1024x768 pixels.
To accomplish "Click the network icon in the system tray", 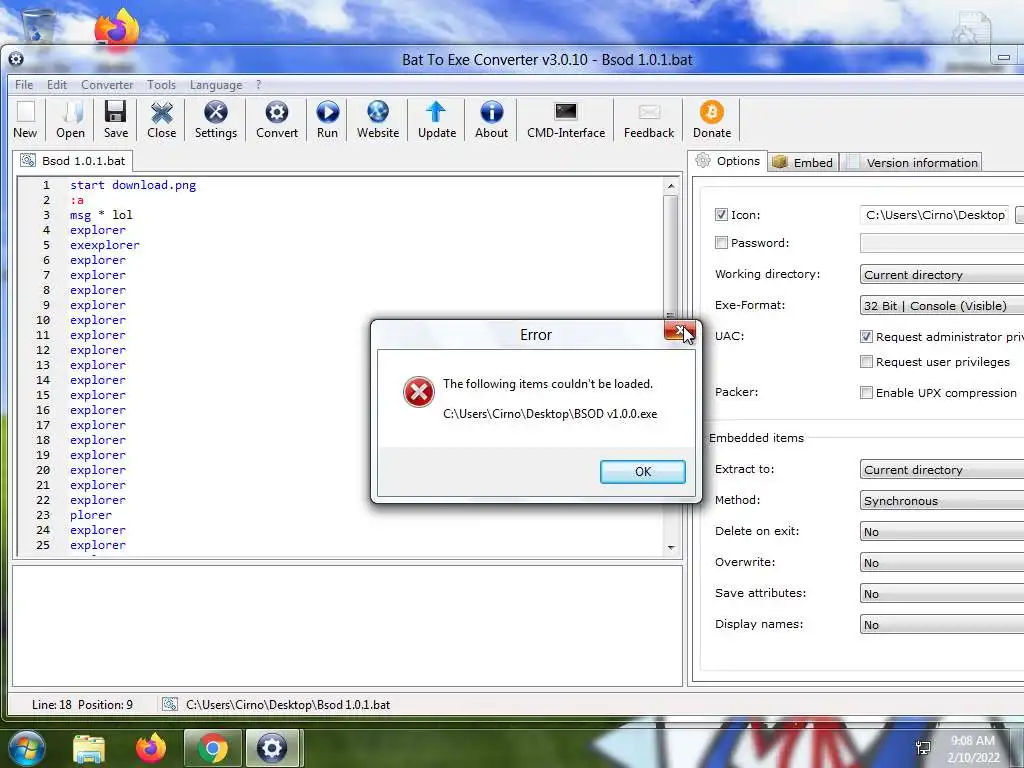I will click(x=923, y=748).
